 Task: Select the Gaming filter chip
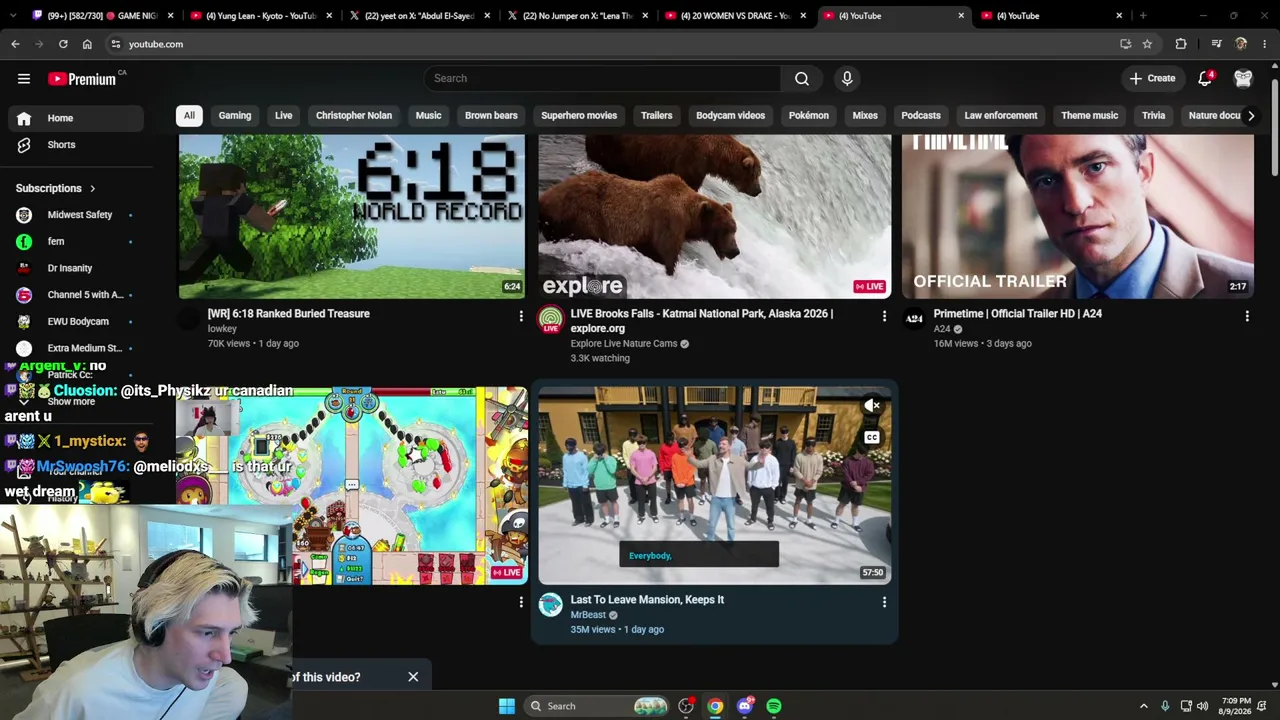coord(235,115)
